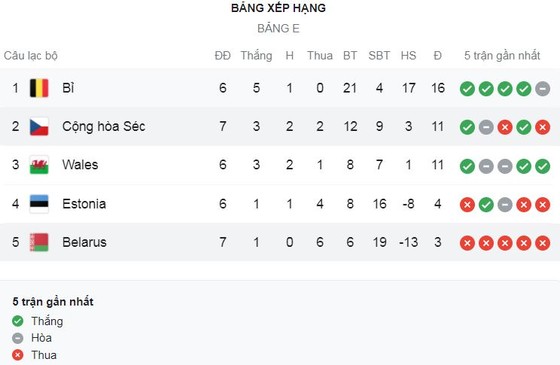This screenshot has width=560, height=365.
Task: Open the Wales team name link
Action: point(80,165)
